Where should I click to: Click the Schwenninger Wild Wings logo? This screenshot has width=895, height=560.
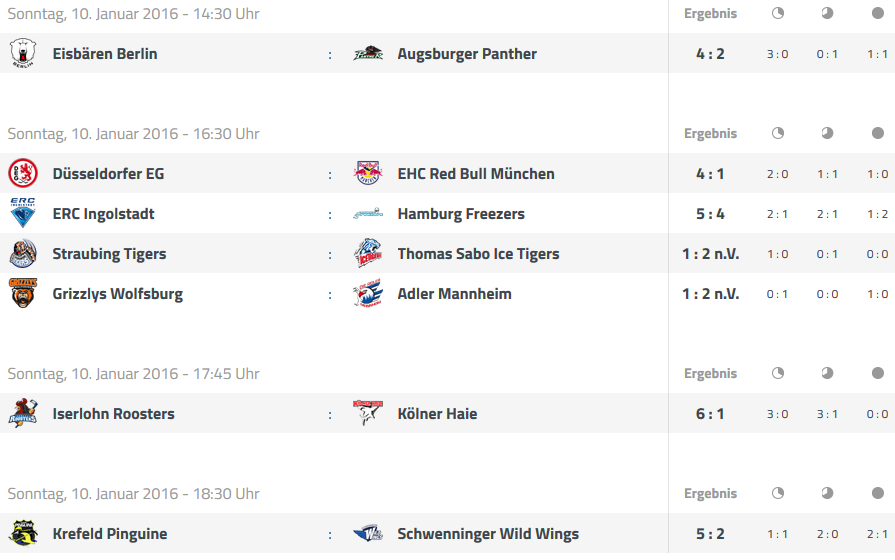click(x=368, y=533)
